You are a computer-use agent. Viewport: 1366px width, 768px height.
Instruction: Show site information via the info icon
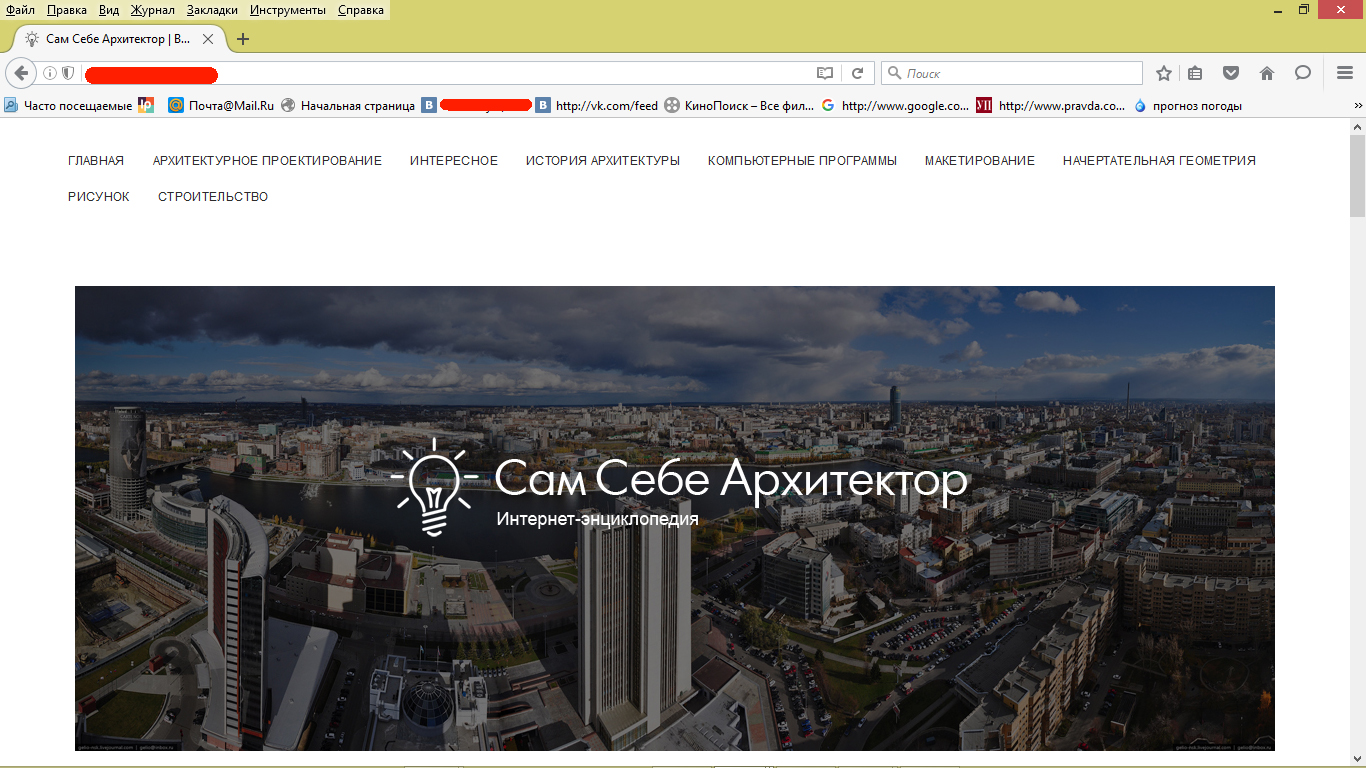point(50,73)
